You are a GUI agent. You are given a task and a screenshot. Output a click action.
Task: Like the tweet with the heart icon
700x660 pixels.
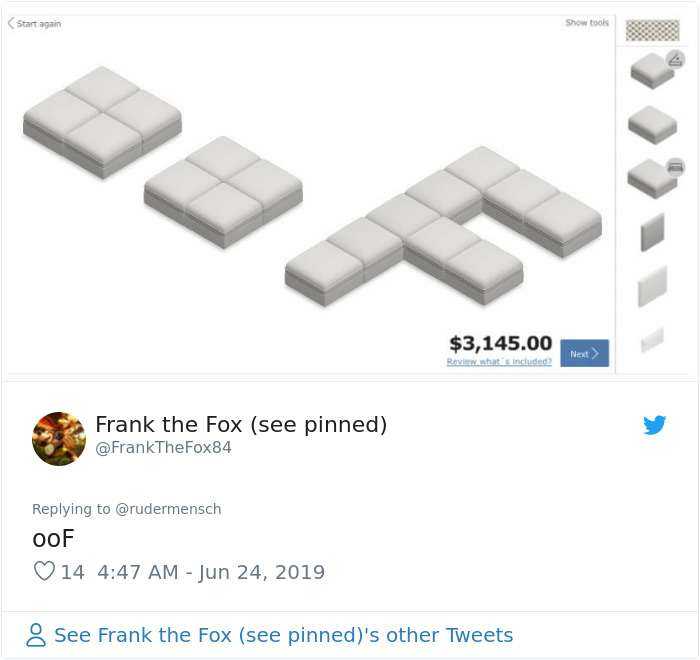coord(44,572)
